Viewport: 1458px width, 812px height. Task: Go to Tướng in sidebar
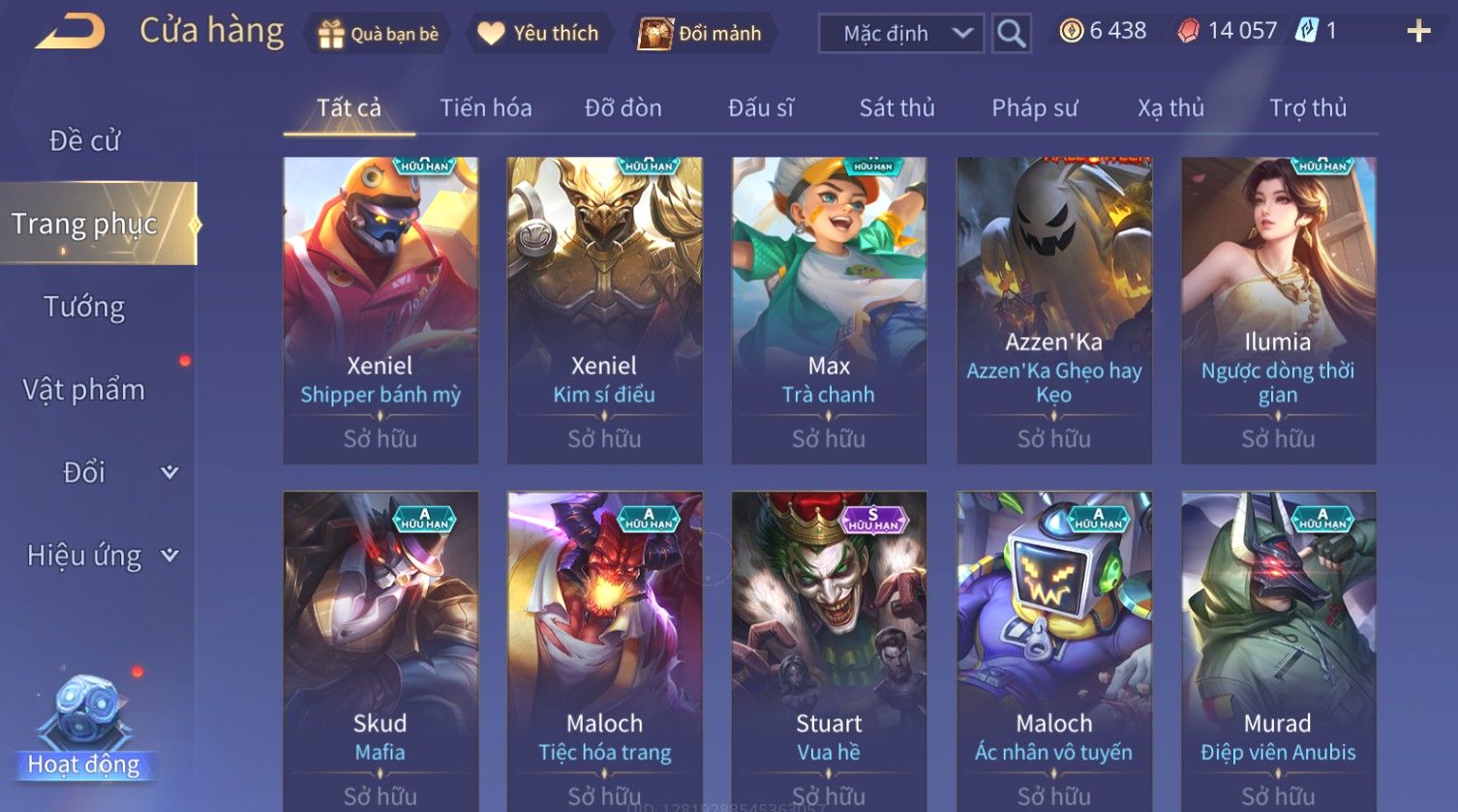(84, 307)
